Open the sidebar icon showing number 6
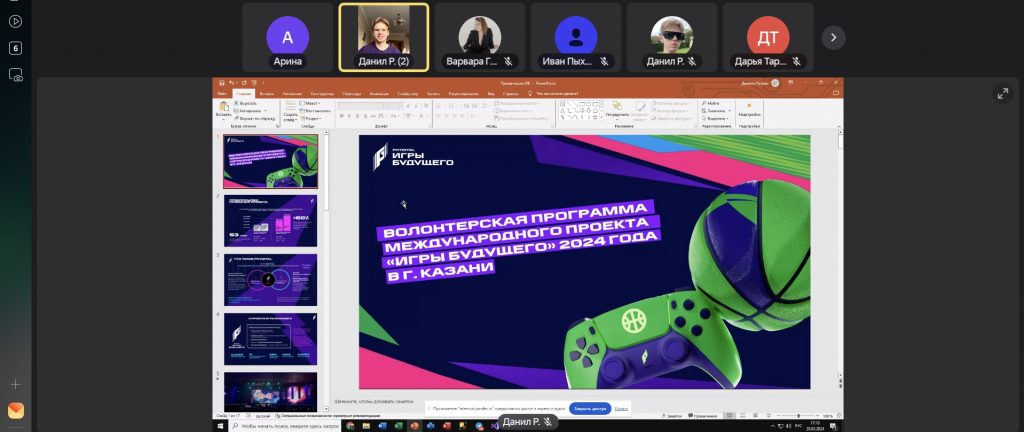 [x=15, y=48]
